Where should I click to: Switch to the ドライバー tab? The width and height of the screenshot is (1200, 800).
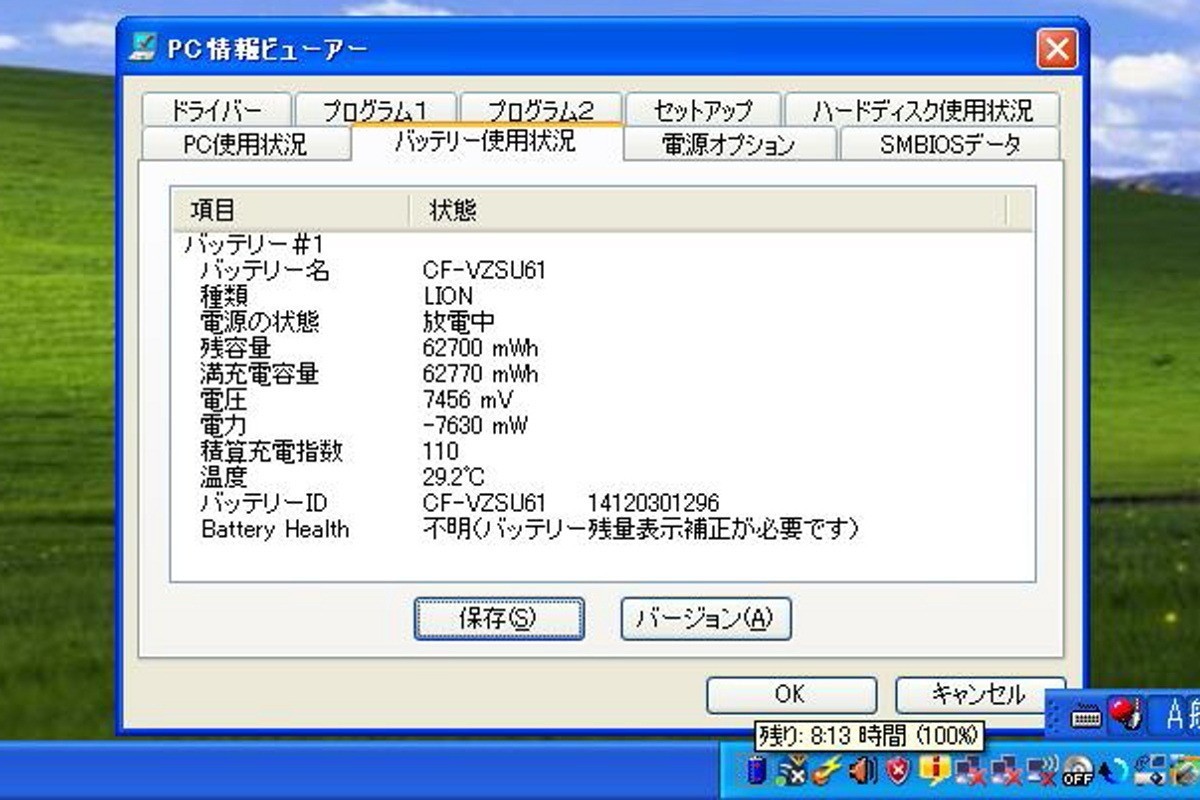click(x=216, y=110)
